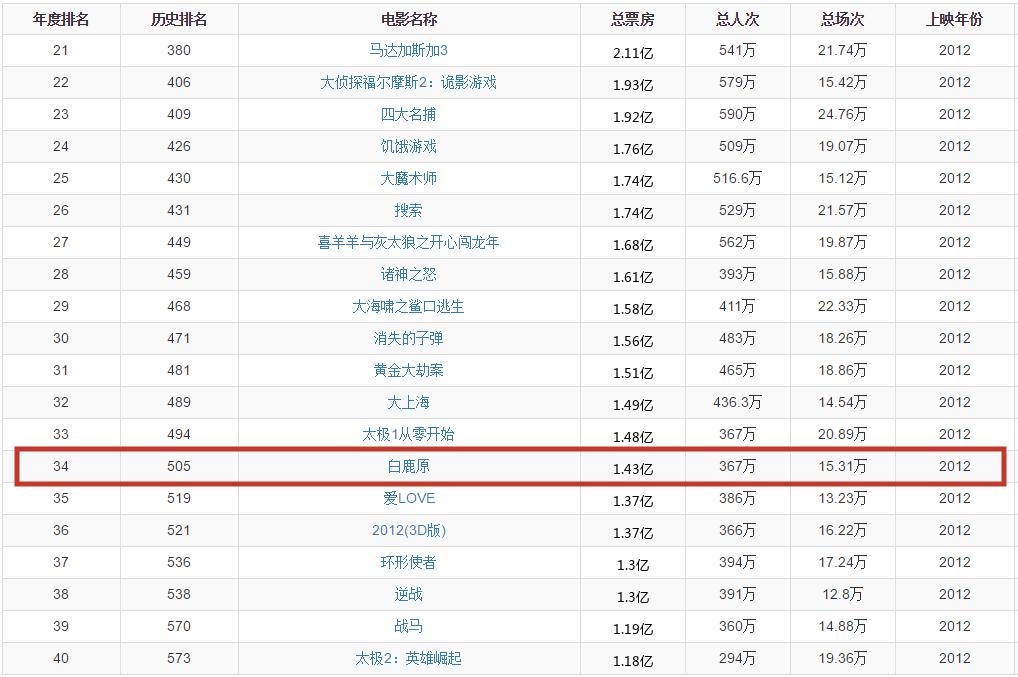This screenshot has width=1018, height=677.
Task: Select the 20.89万 screenings cell
Action: pos(843,434)
